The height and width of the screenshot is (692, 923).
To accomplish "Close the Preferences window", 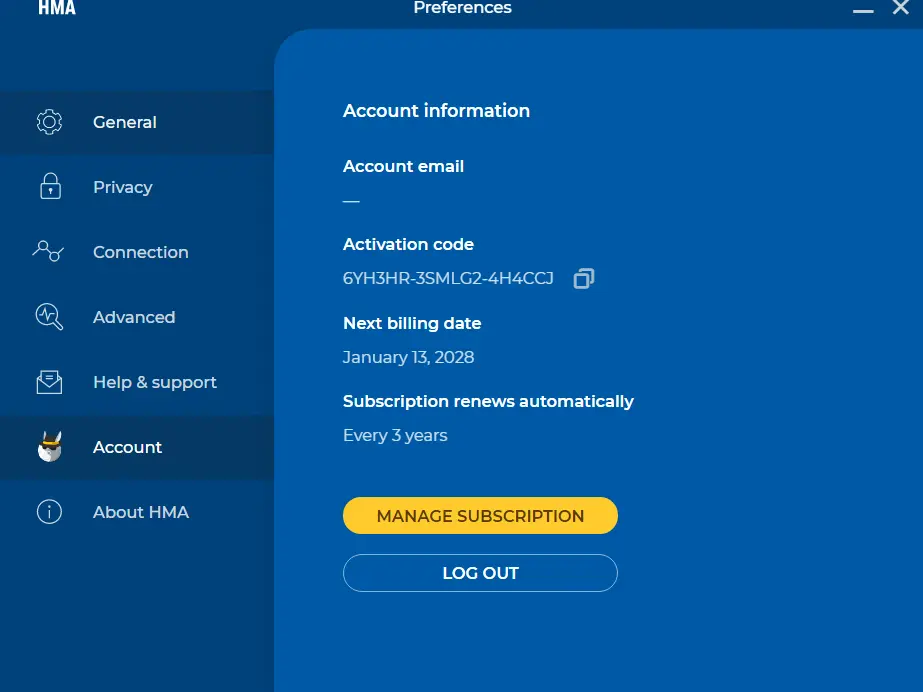I will [x=901, y=8].
